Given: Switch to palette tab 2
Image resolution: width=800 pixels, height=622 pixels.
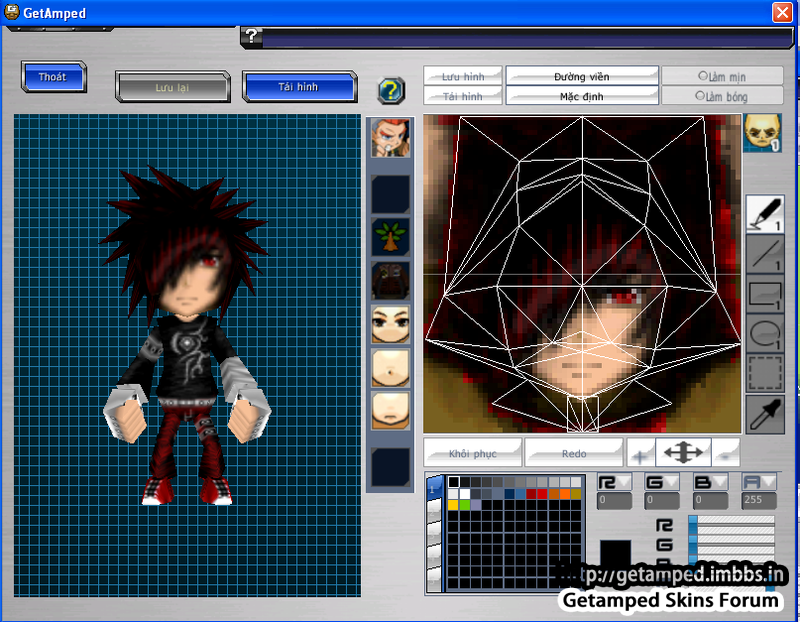Looking at the screenshot, I should pos(434,510).
